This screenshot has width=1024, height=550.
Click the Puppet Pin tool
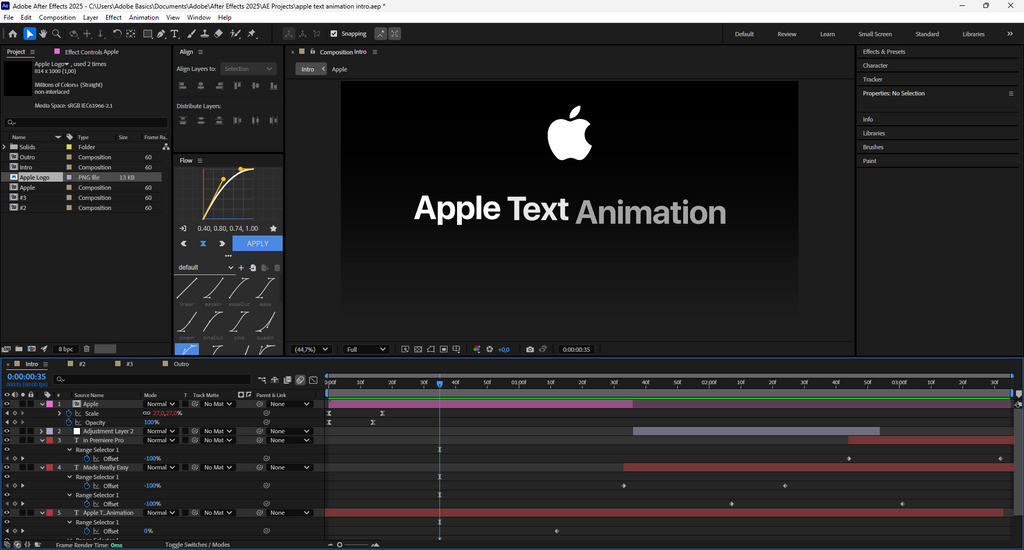[252, 34]
